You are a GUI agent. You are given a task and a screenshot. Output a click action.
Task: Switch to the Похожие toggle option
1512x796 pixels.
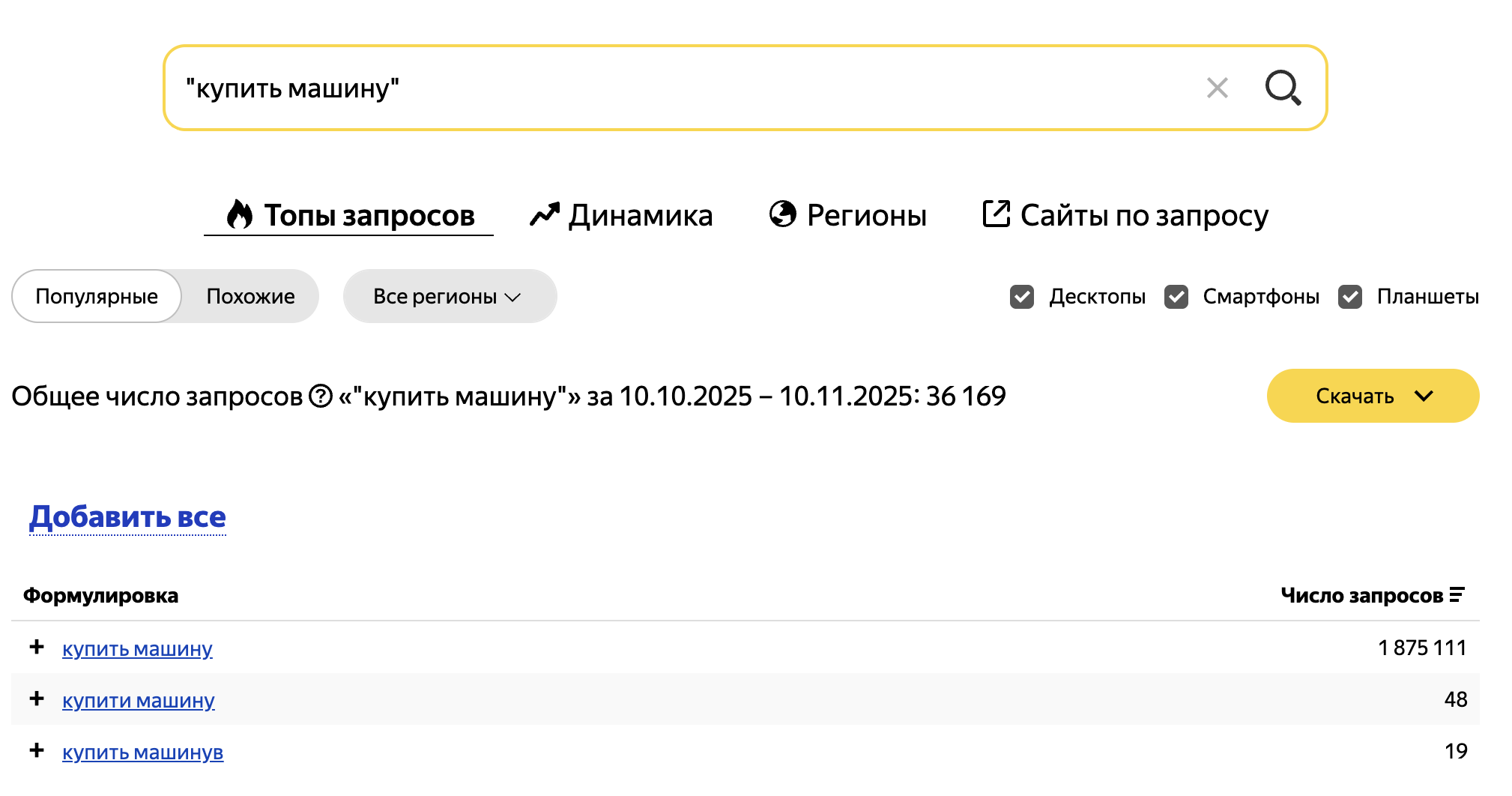click(250, 297)
